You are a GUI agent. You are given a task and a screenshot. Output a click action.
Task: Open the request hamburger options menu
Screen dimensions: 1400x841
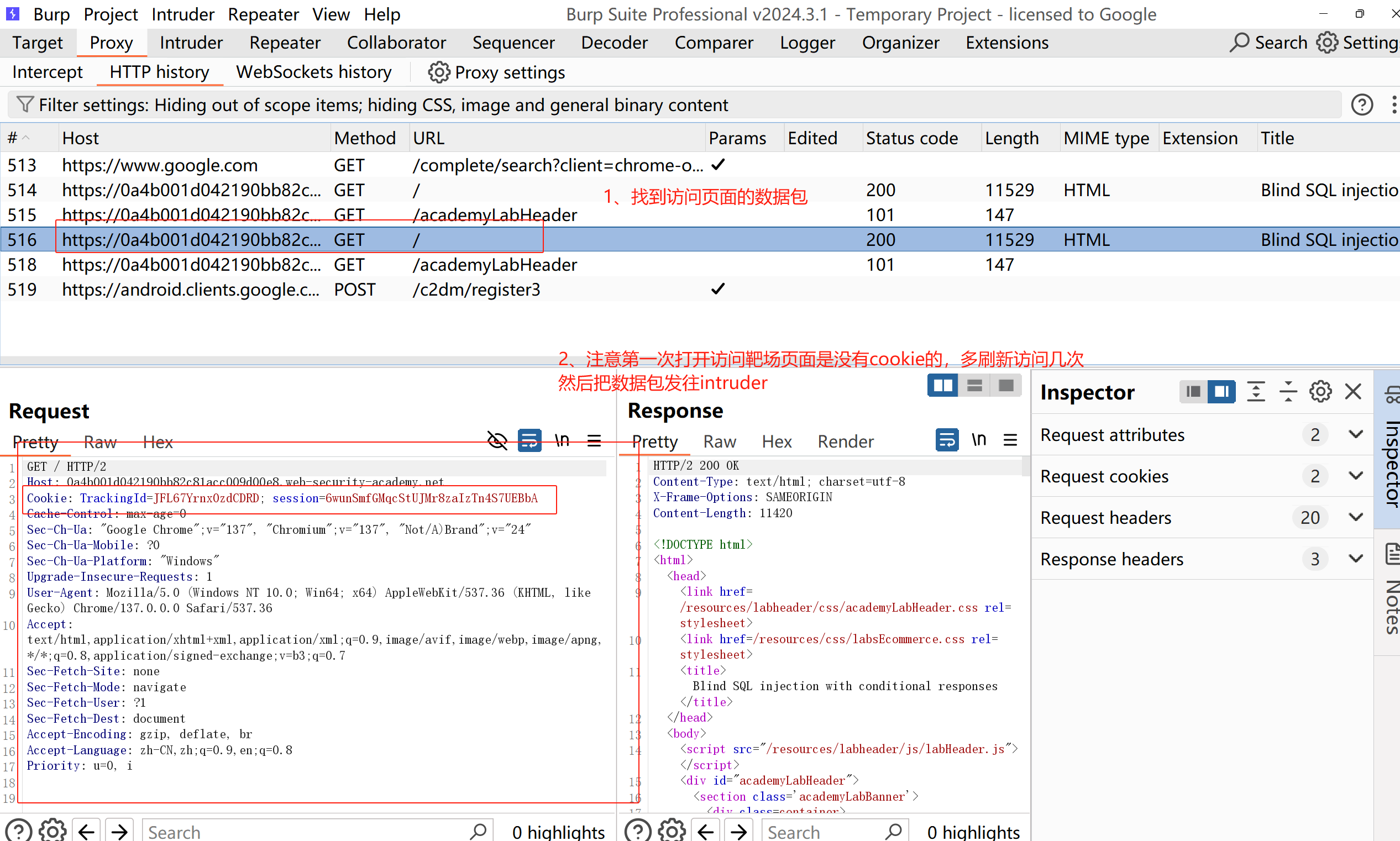tap(594, 441)
